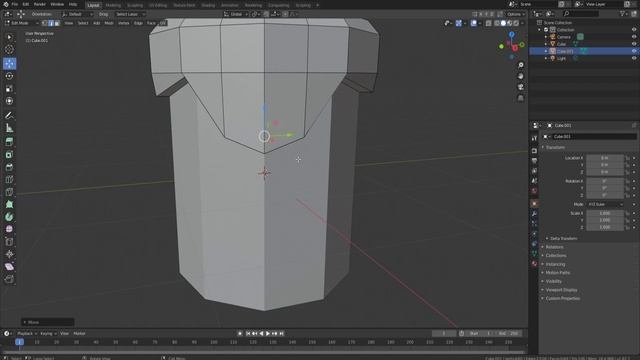The image size is (640, 360).
Task: Switch to solid viewport shading
Action: coord(503,23)
